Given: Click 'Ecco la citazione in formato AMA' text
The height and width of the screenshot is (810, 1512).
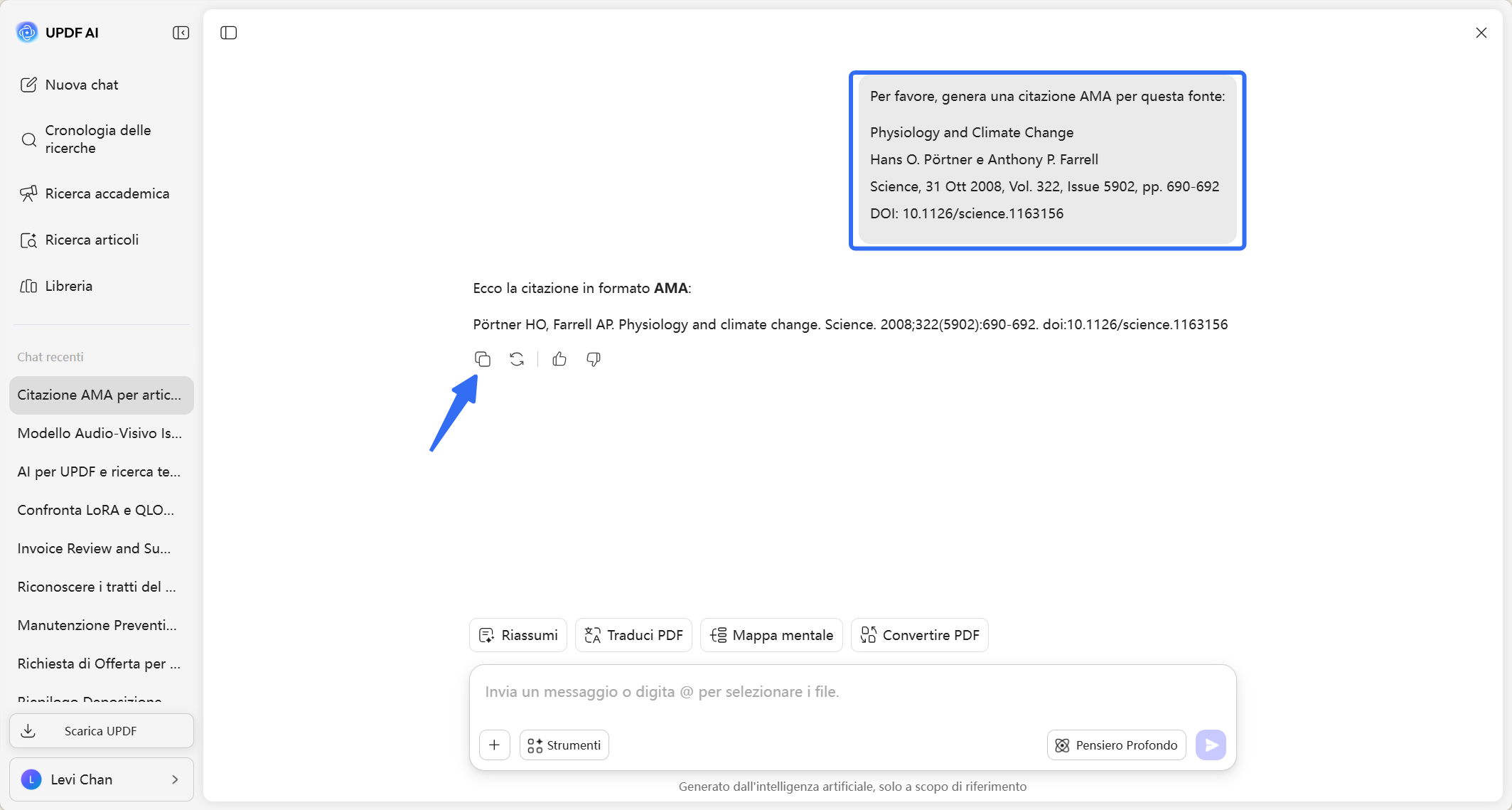Looking at the screenshot, I should point(581,288).
